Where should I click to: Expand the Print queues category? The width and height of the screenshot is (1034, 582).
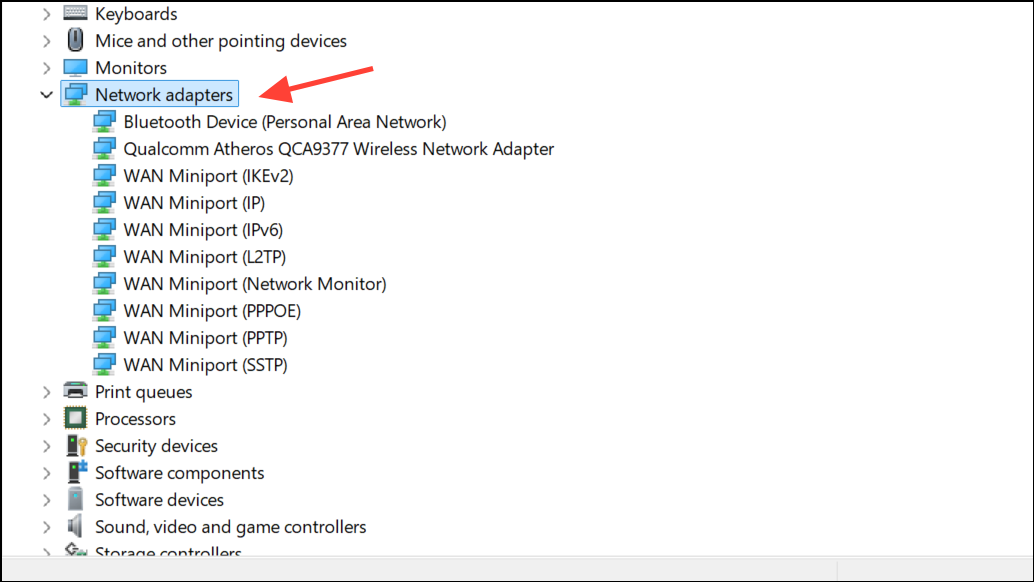(46, 392)
